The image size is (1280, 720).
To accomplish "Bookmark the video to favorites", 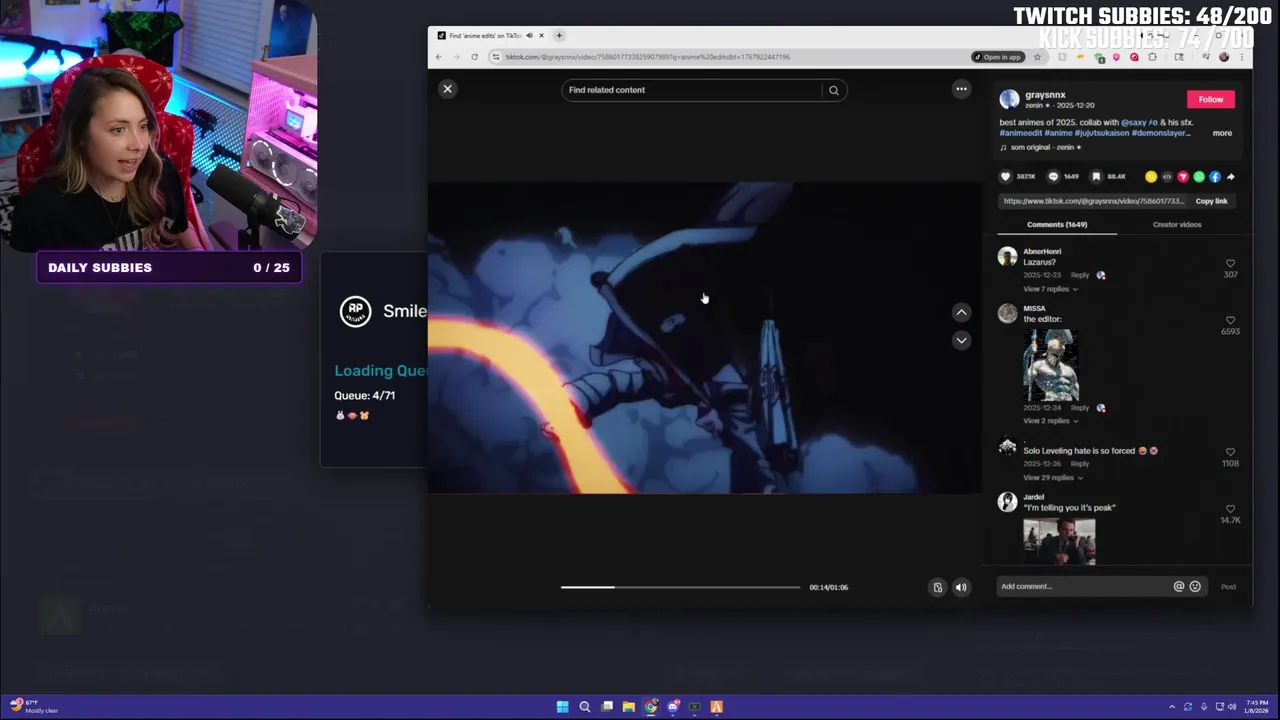I will click(1096, 177).
